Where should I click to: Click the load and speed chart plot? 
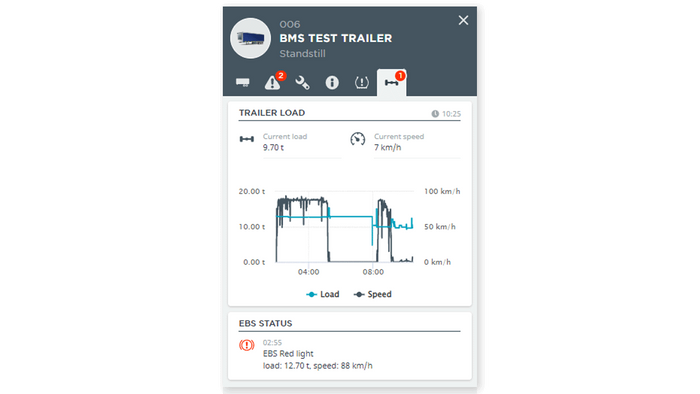click(345, 227)
